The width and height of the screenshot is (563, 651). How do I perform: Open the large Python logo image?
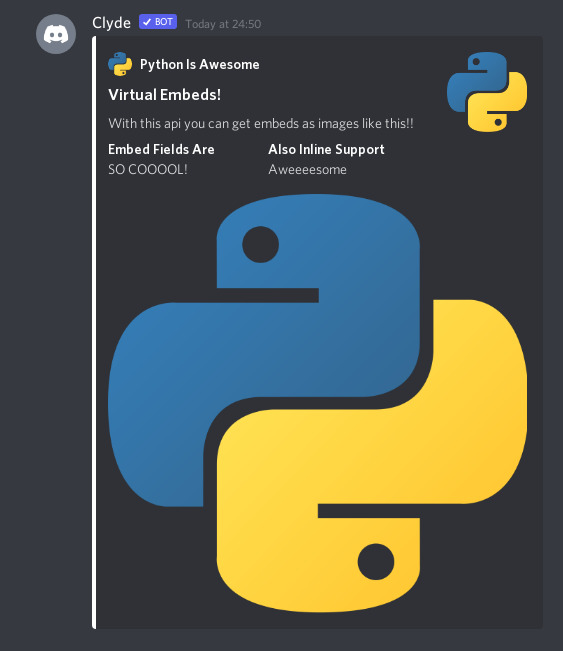(x=318, y=403)
